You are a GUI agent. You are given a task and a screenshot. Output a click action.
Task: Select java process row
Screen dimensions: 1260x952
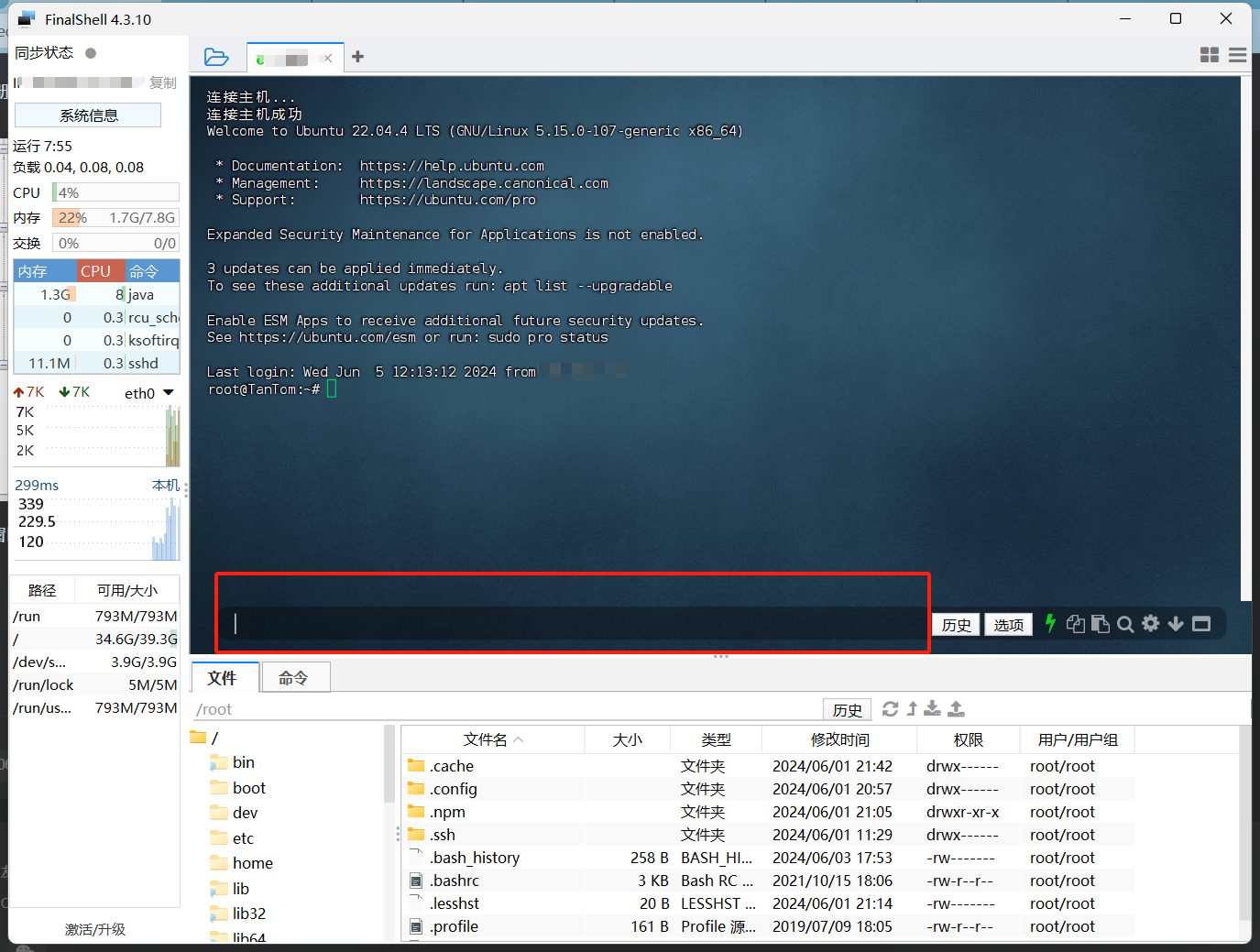coord(96,295)
